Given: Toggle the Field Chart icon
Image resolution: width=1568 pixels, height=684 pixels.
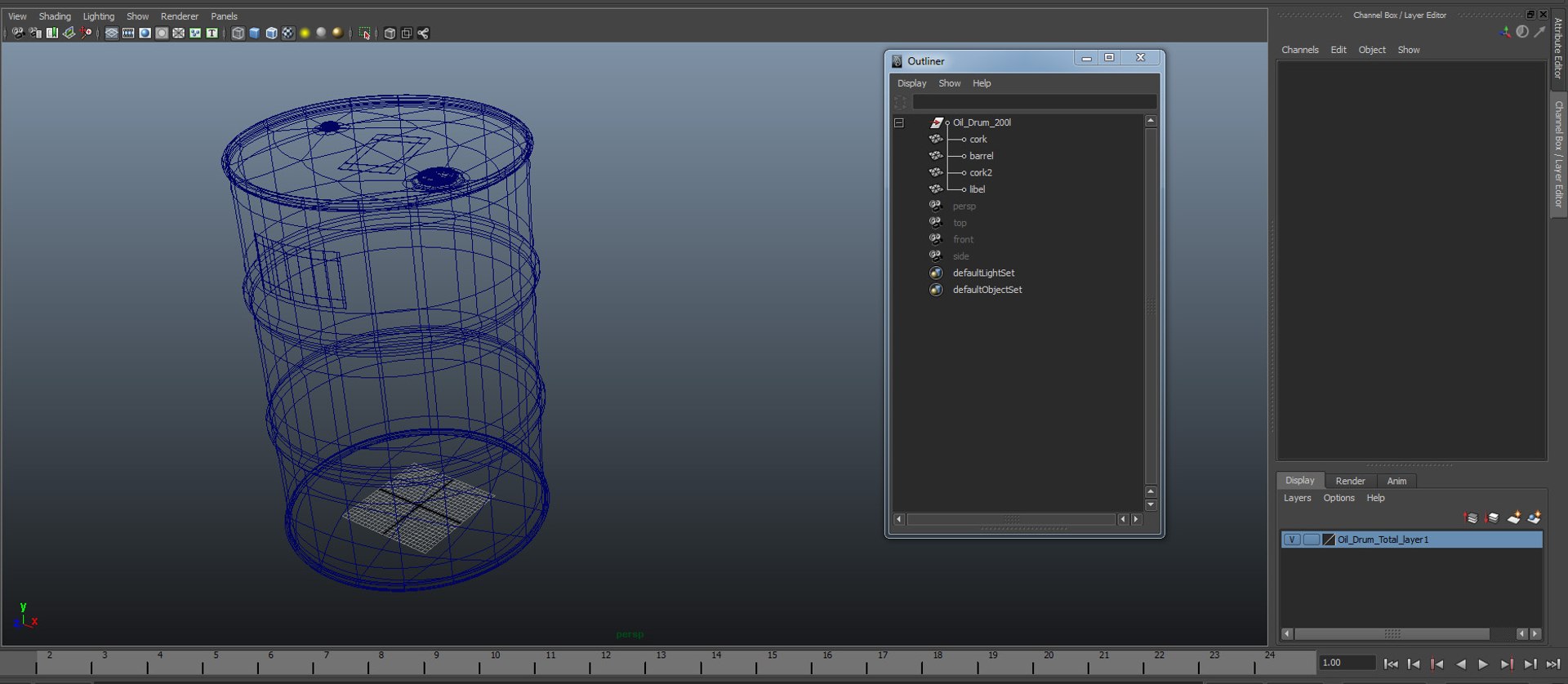Looking at the screenshot, I should pos(179,33).
